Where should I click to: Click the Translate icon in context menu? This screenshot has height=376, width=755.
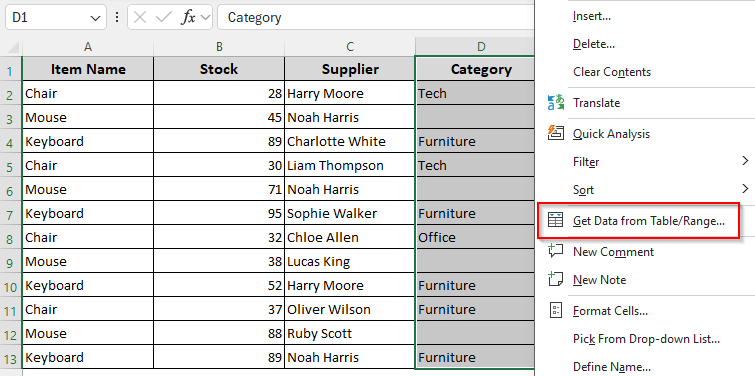click(556, 103)
